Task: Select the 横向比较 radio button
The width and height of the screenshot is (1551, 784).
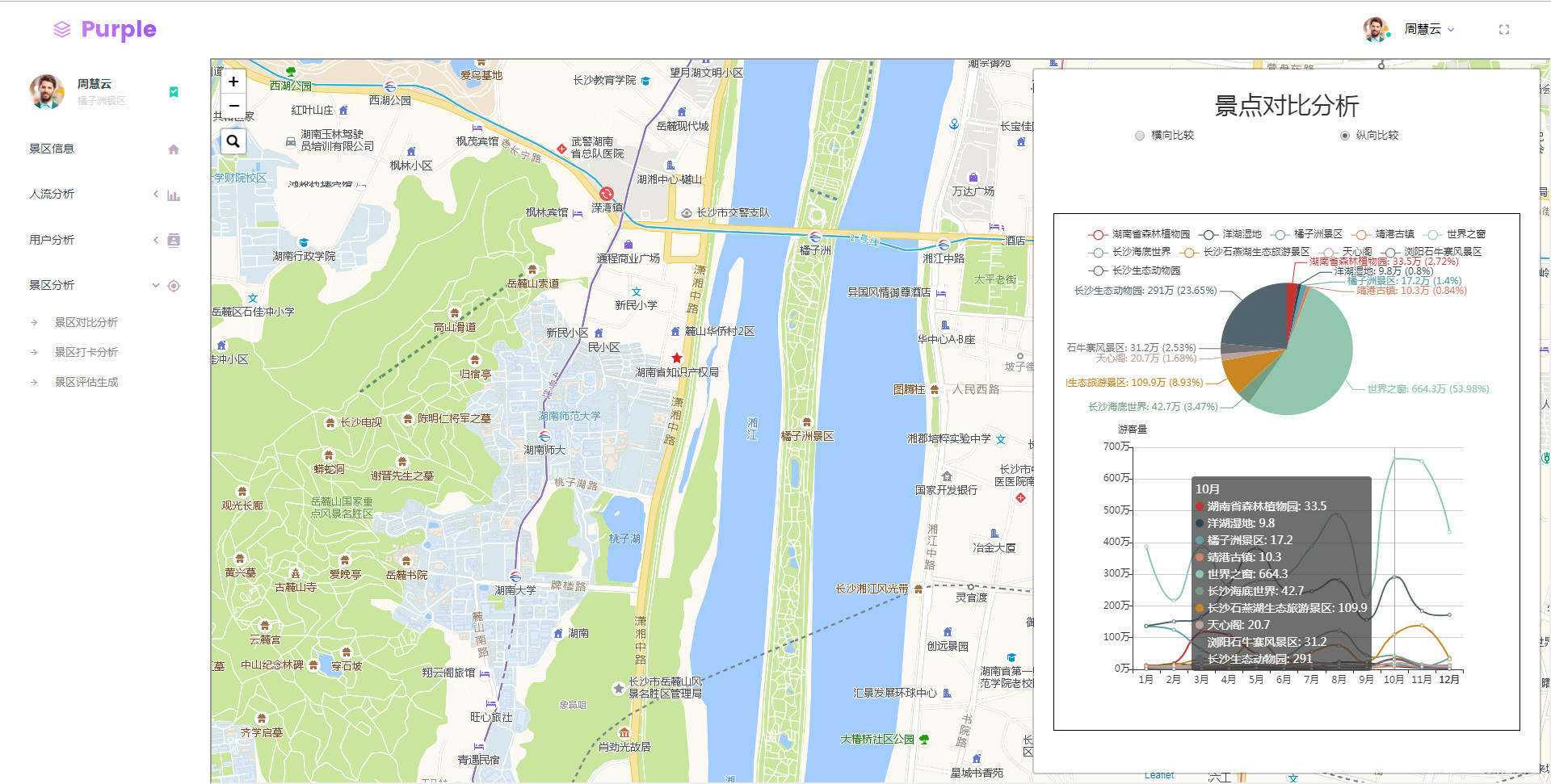Action: coord(1140,136)
